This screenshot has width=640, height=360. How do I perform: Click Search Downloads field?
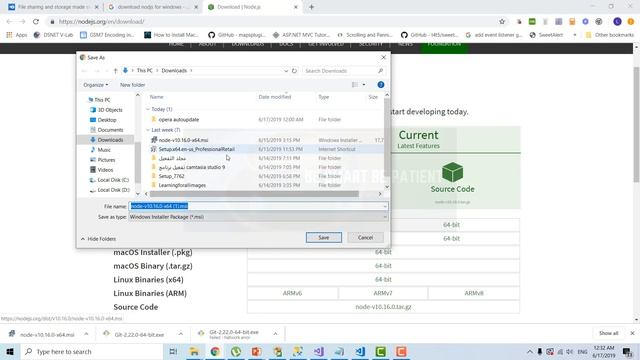pos(343,71)
